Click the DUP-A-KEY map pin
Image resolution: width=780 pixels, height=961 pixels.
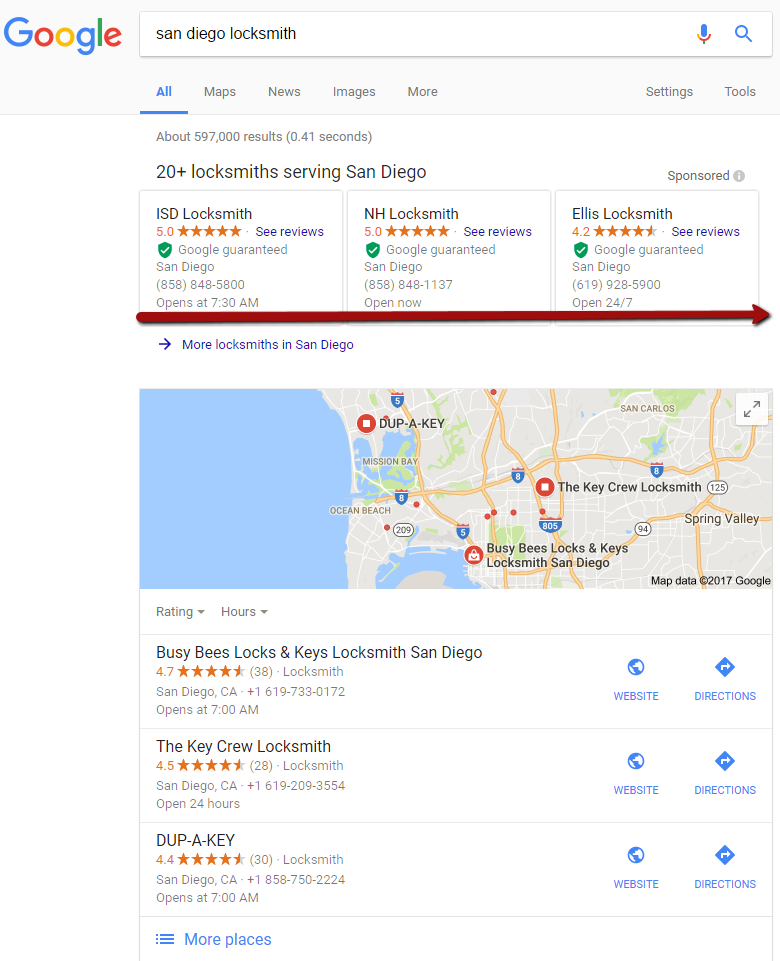click(366, 424)
